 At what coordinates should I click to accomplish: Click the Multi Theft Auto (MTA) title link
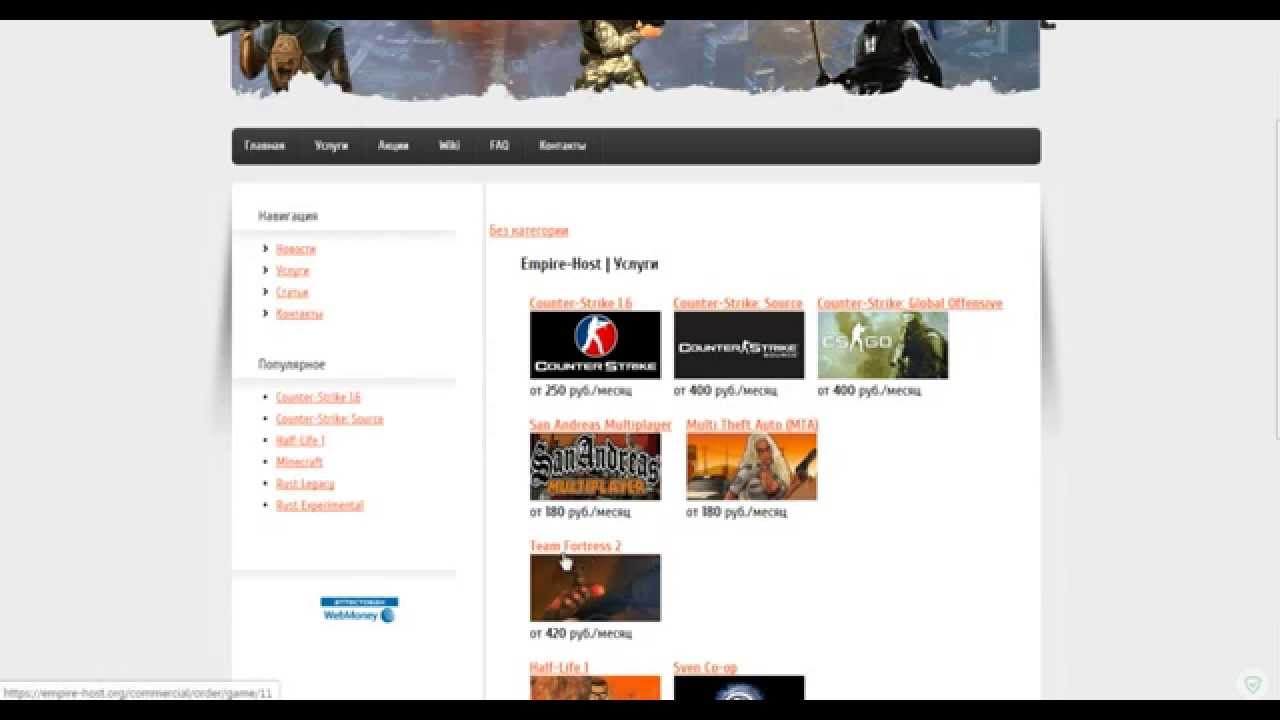pos(752,425)
